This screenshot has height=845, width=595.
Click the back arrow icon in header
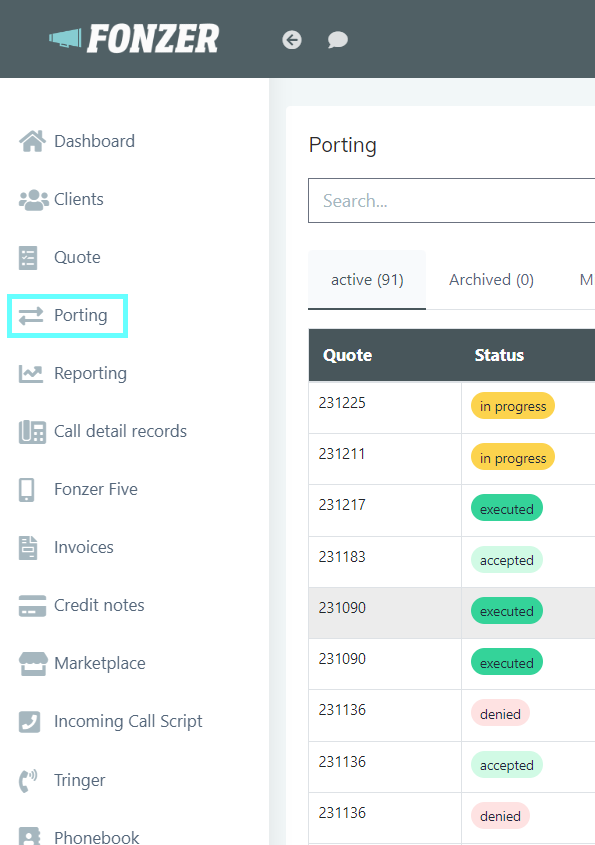pos(292,40)
